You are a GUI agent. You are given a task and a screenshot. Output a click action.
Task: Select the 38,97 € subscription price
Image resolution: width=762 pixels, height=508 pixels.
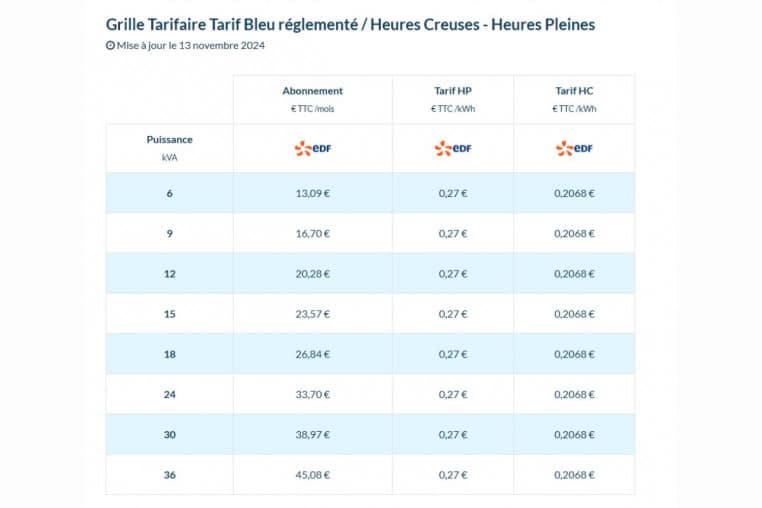(x=312, y=434)
